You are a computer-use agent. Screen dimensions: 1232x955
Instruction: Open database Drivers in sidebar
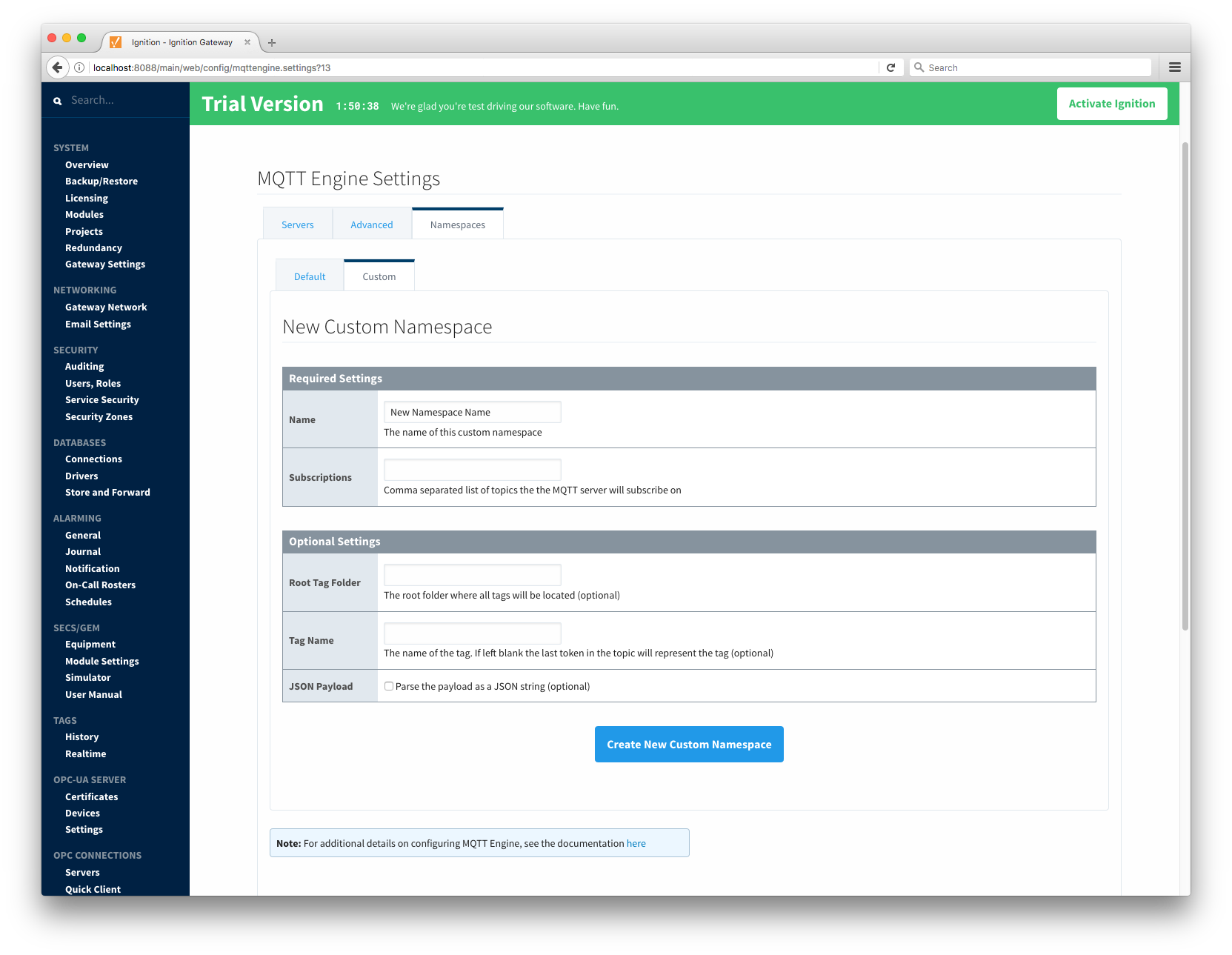(x=81, y=476)
